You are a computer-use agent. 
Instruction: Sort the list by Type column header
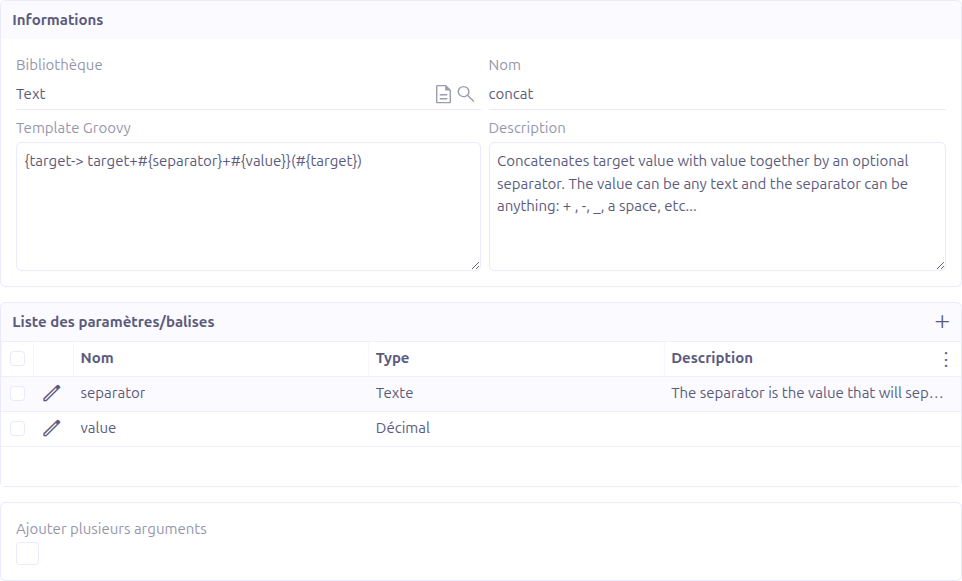click(x=392, y=358)
